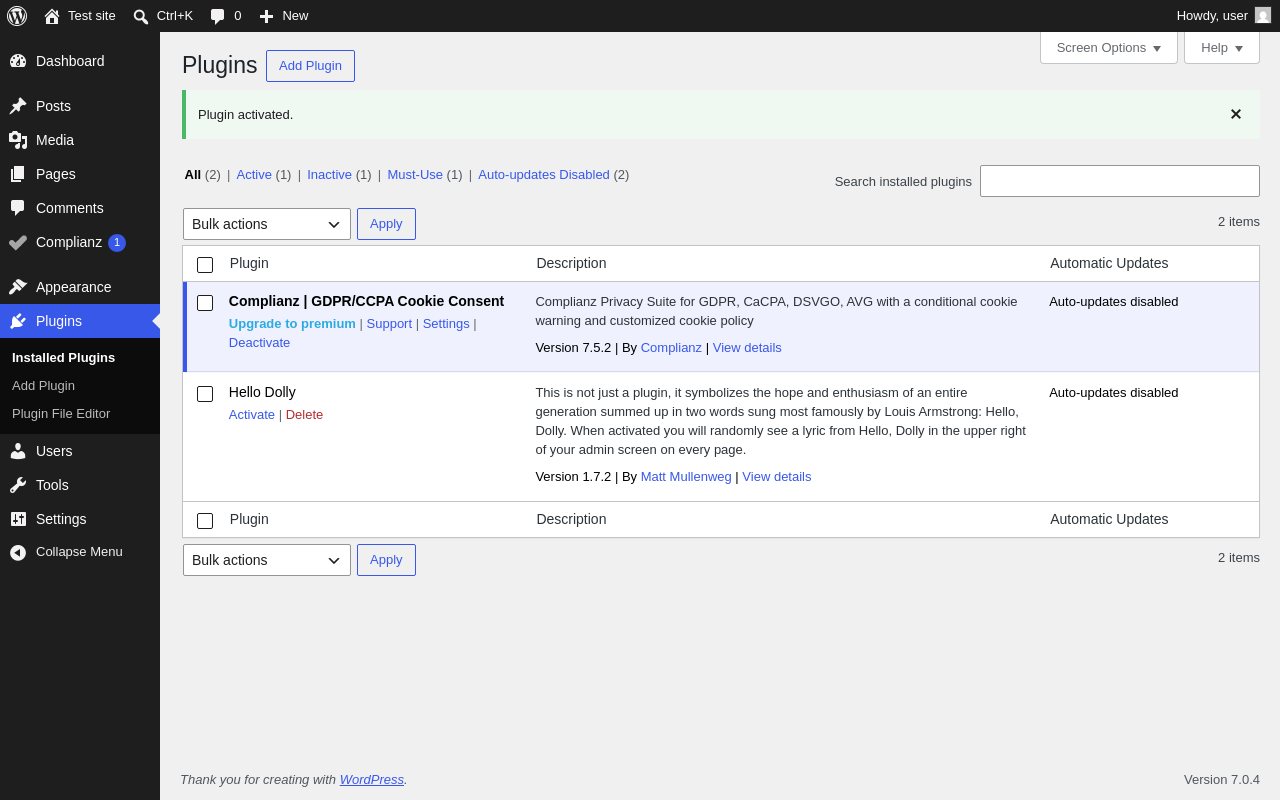1280x800 pixels.
Task: Filter plugins by Must-Use
Action: [x=415, y=174]
